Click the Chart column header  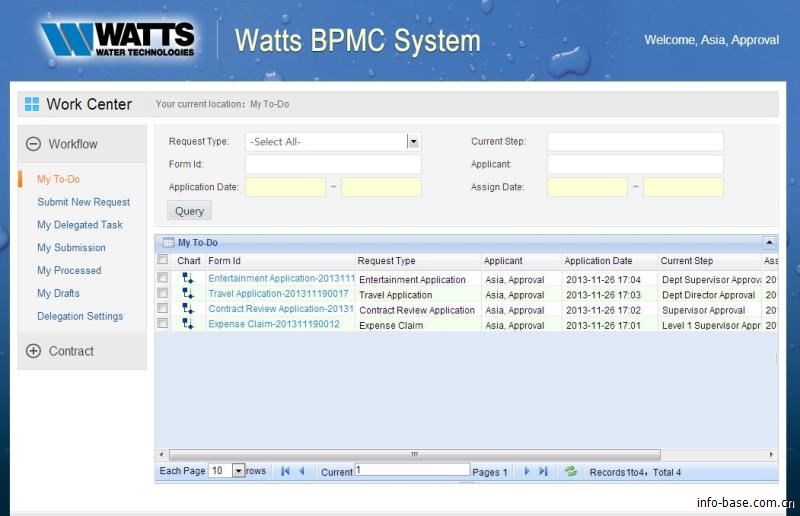188,261
